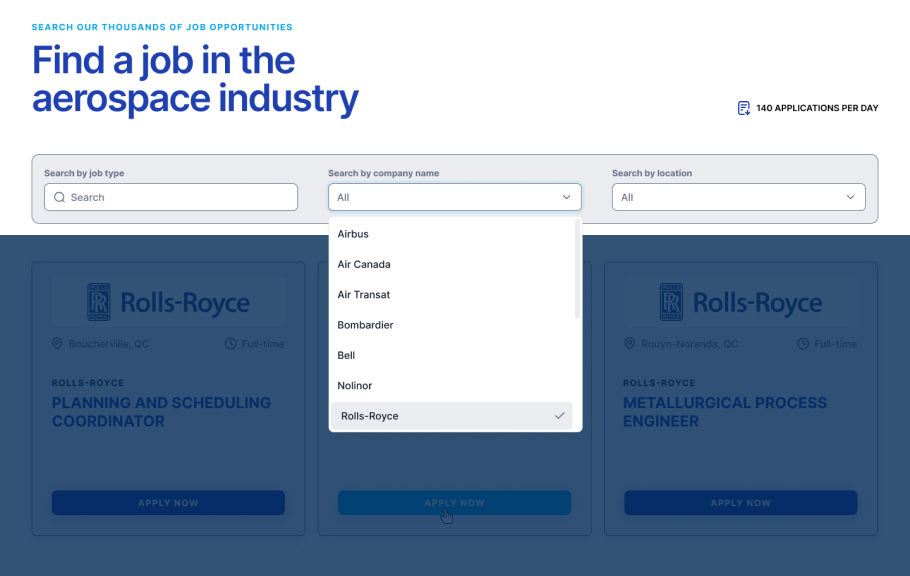Expand the company name dropdown chevron

(566, 198)
